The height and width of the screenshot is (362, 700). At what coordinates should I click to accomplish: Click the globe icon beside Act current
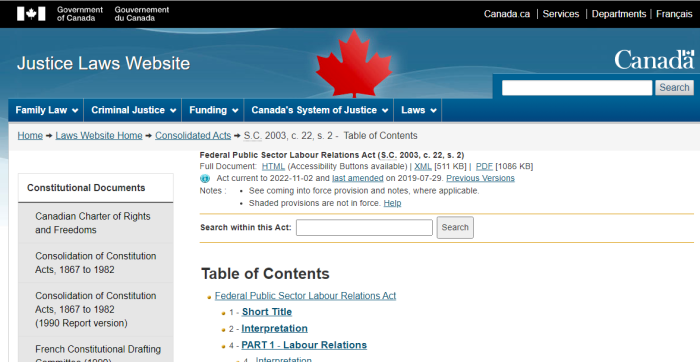click(204, 179)
